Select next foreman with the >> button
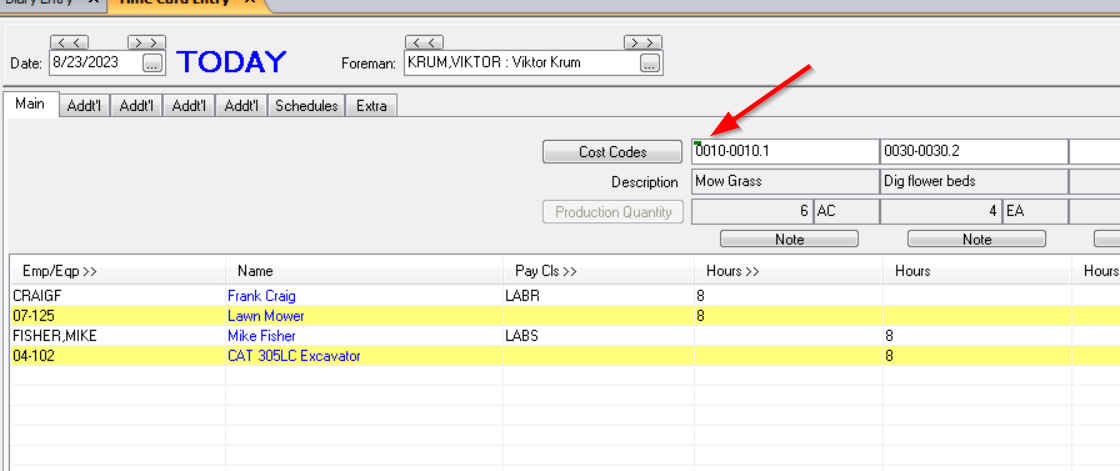Screen dimensions: 1120x471 tap(643, 43)
